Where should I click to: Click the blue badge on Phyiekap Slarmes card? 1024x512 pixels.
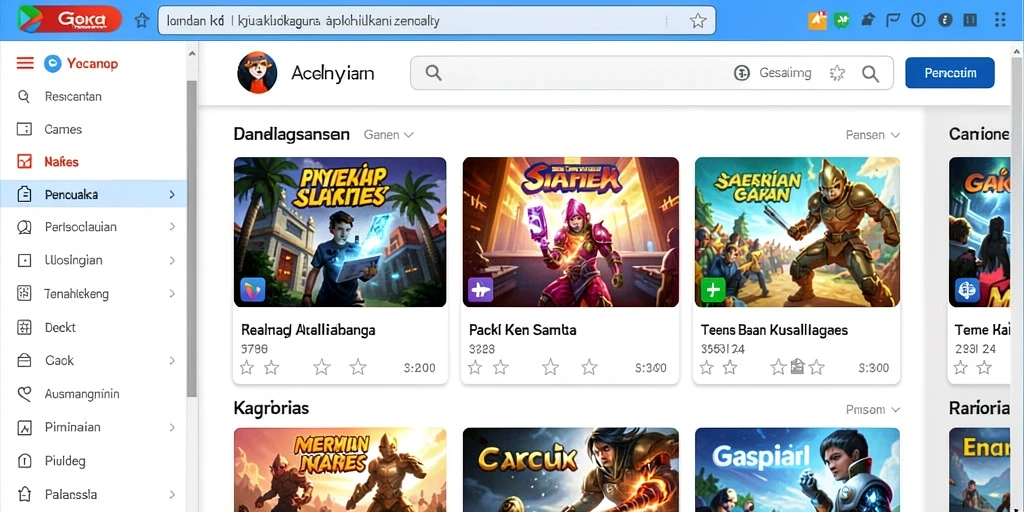252,289
